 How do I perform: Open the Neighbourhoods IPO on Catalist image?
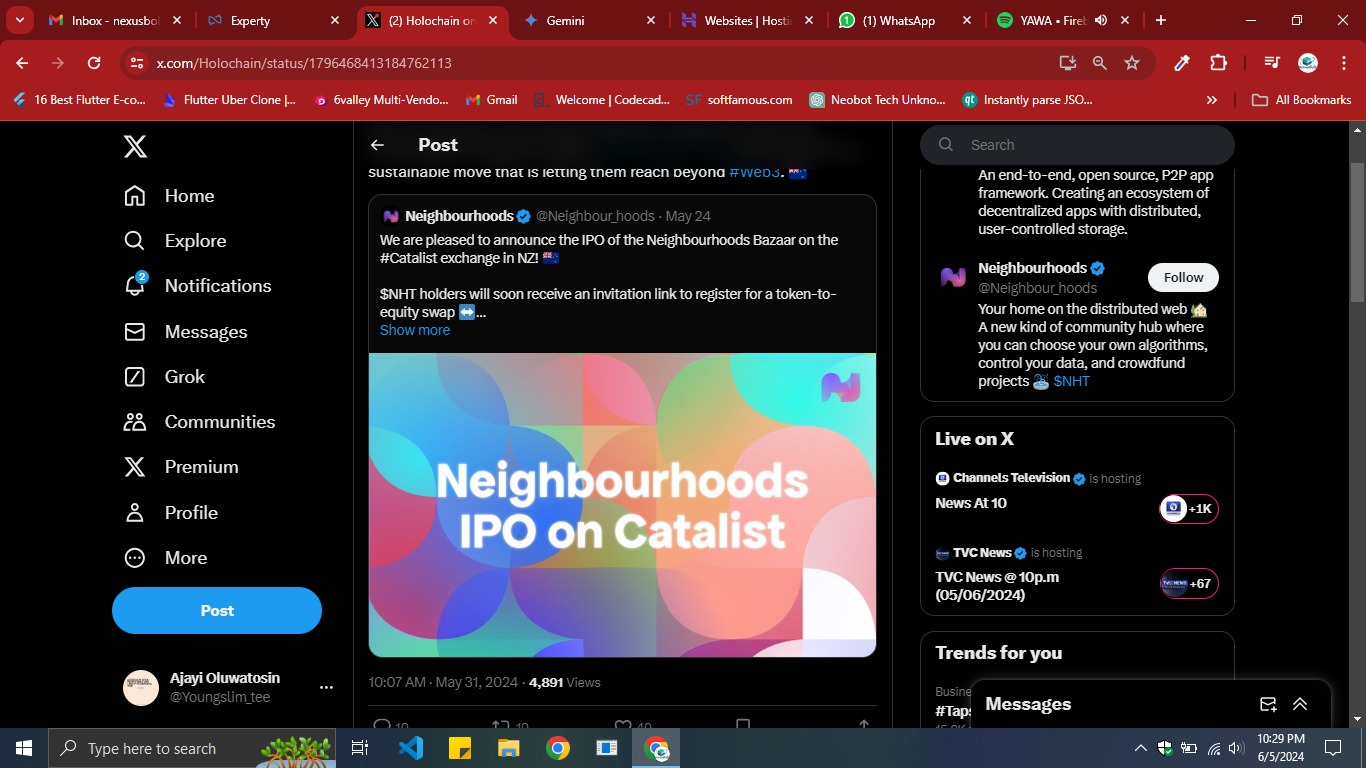click(622, 505)
